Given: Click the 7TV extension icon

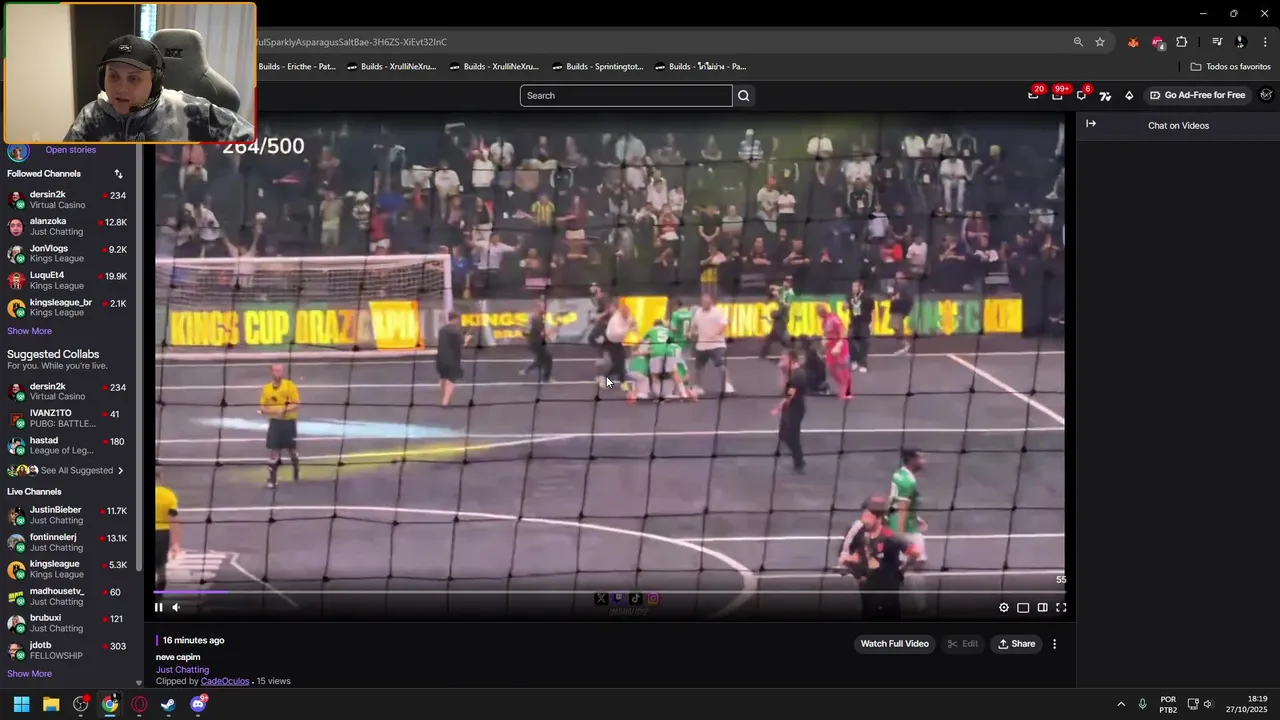Looking at the screenshot, I should (x=1105, y=96).
